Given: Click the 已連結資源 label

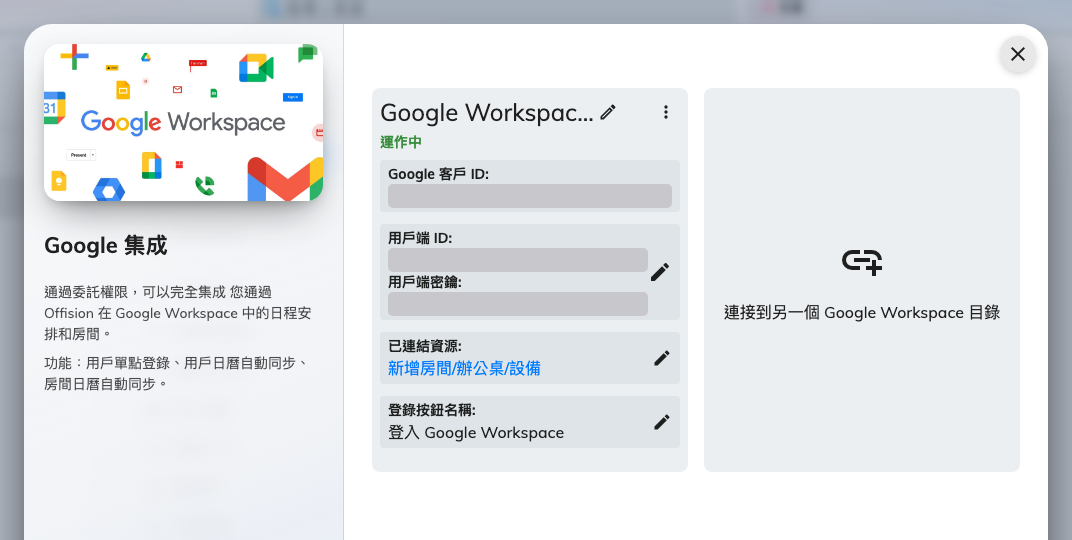Looking at the screenshot, I should [425, 346].
